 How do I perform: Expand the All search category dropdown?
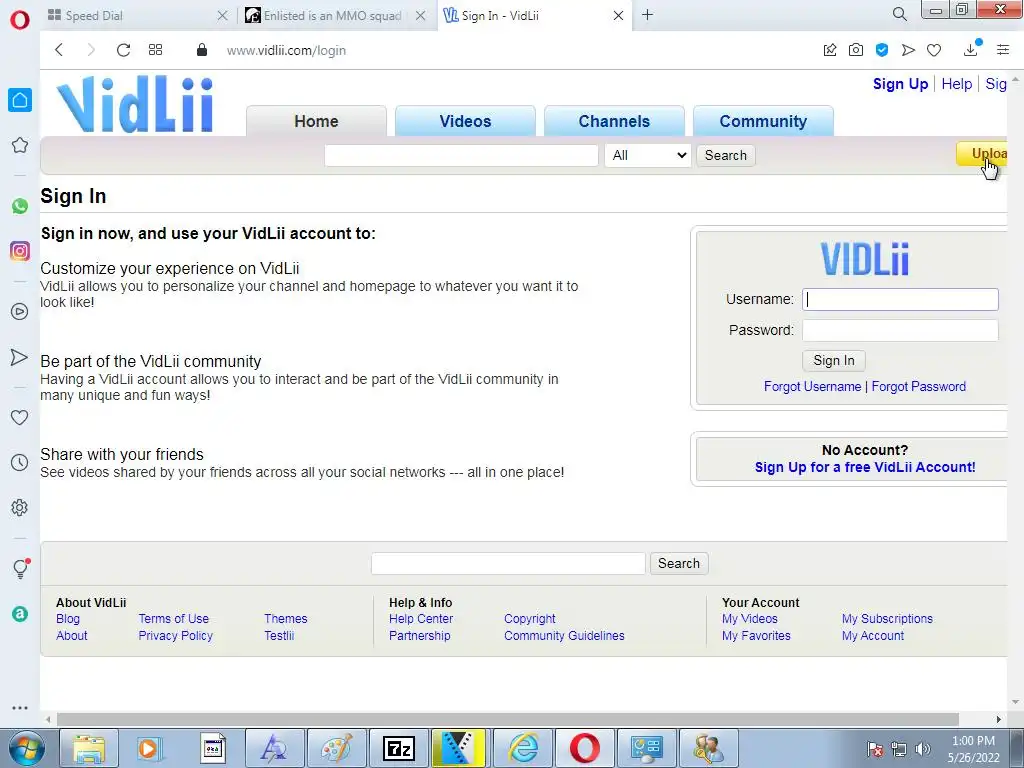[x=648, y=155]
